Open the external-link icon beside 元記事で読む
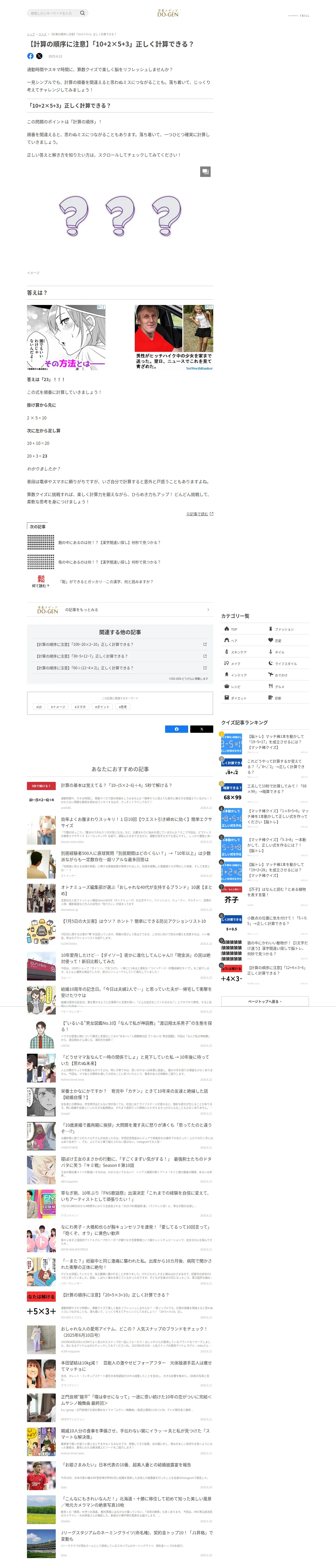 [212, 514]
